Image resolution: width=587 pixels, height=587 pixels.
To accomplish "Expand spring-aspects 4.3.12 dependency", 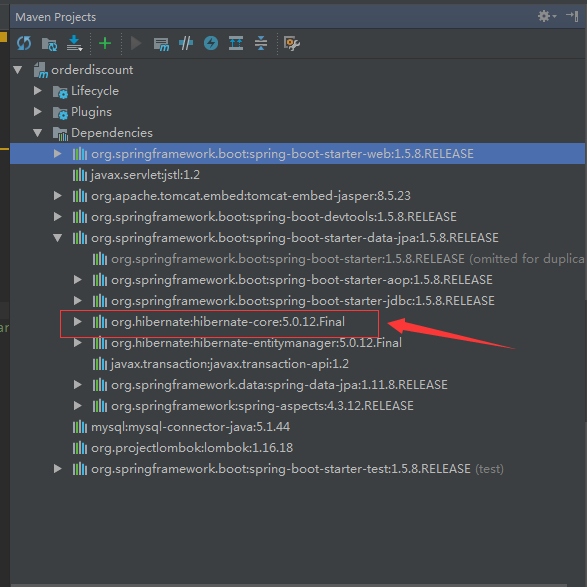I will [x=77, y=405].
